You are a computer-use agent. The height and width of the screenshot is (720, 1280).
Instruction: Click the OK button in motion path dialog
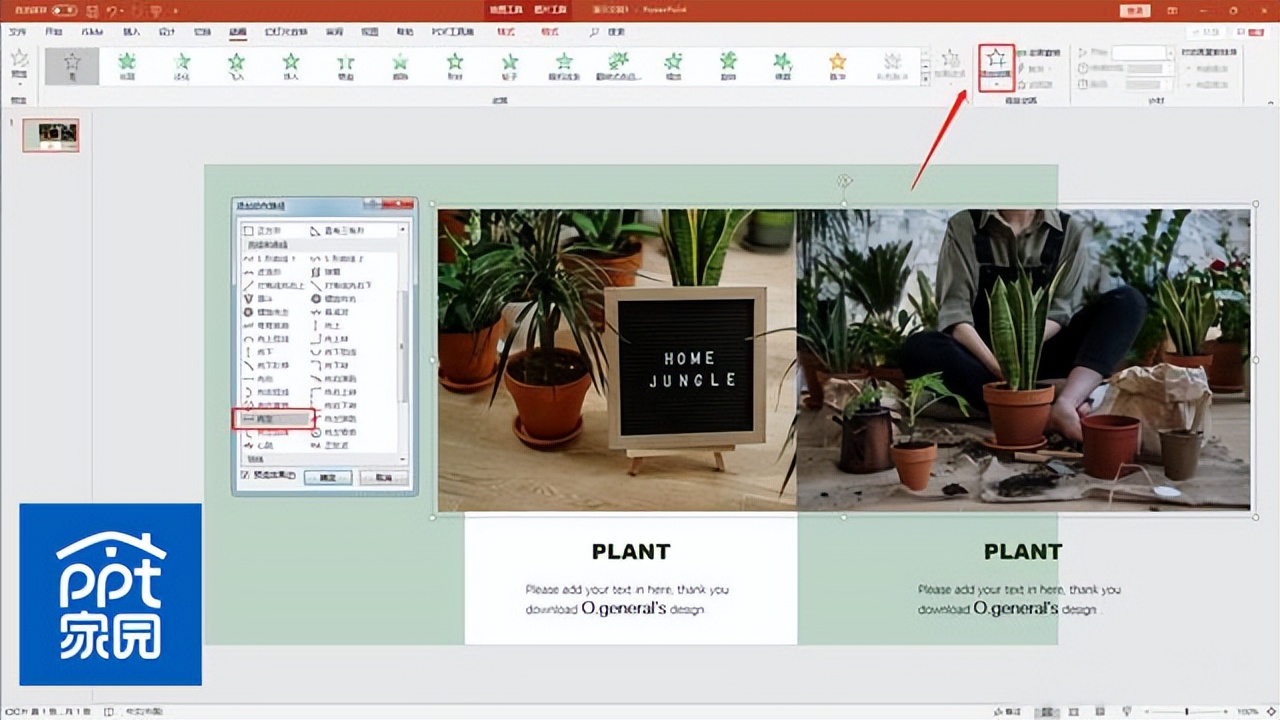pos(327,477)
